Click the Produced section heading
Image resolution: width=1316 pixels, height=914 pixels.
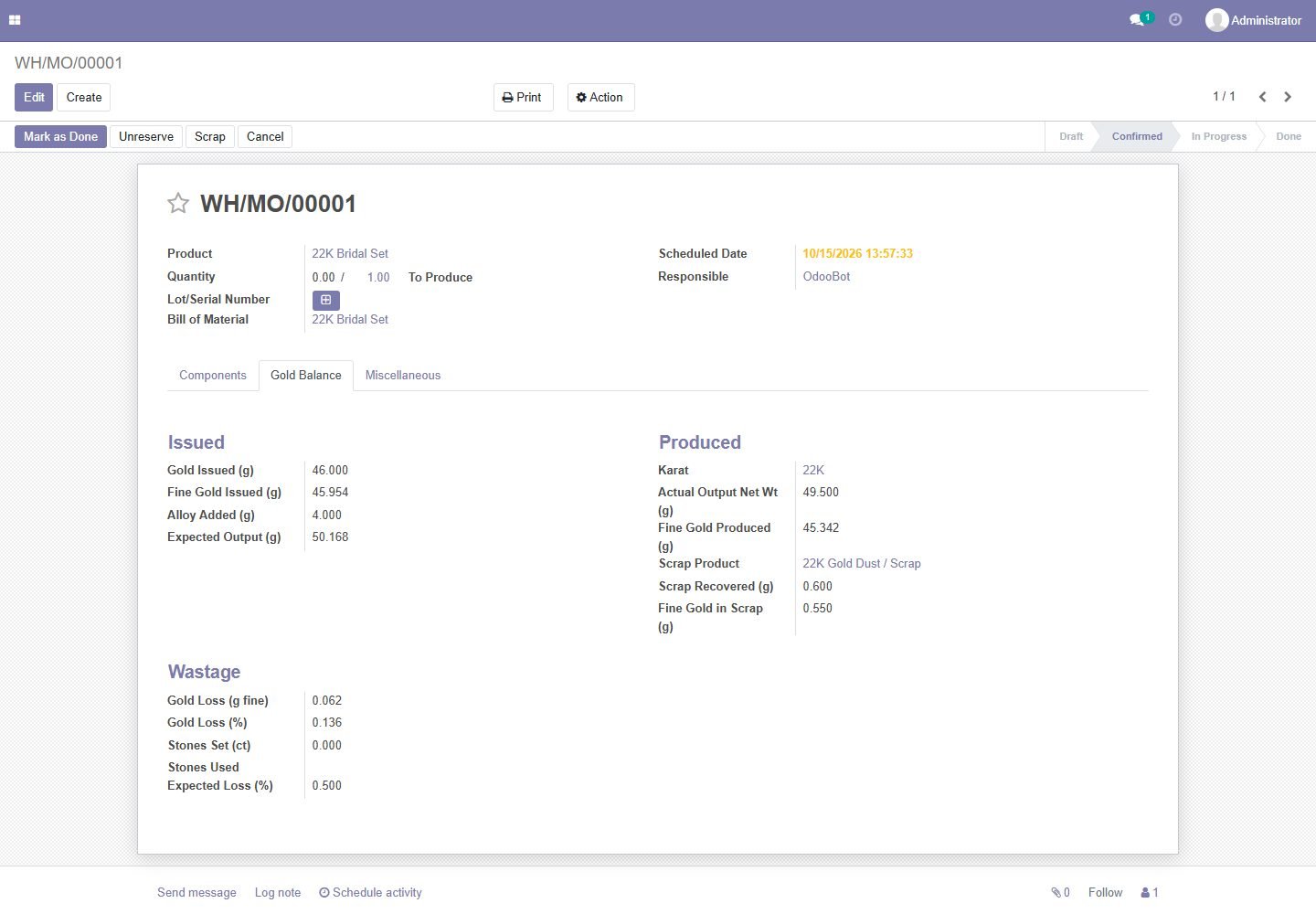(700, 442)
